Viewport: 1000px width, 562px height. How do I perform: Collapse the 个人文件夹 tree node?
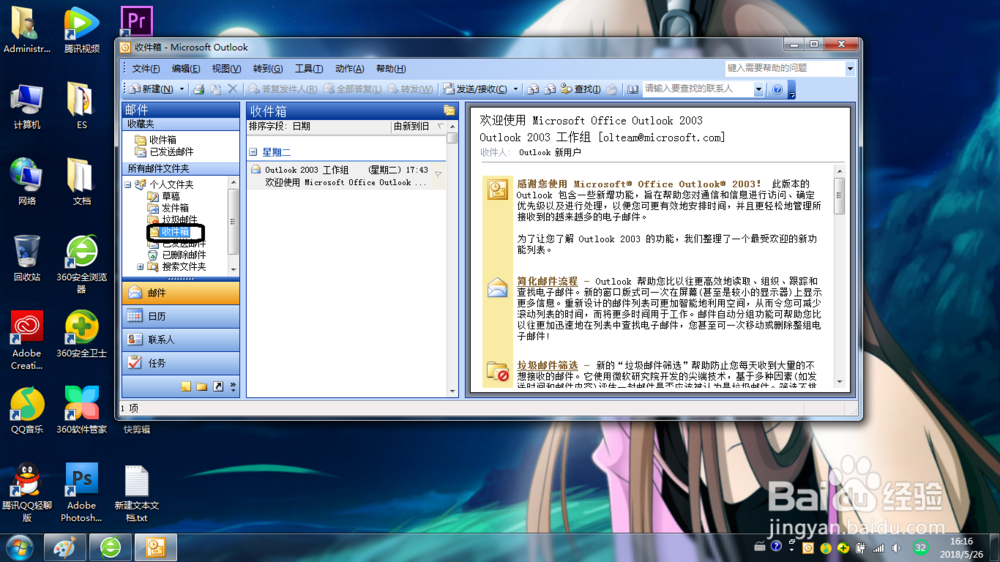click(128, 184)
